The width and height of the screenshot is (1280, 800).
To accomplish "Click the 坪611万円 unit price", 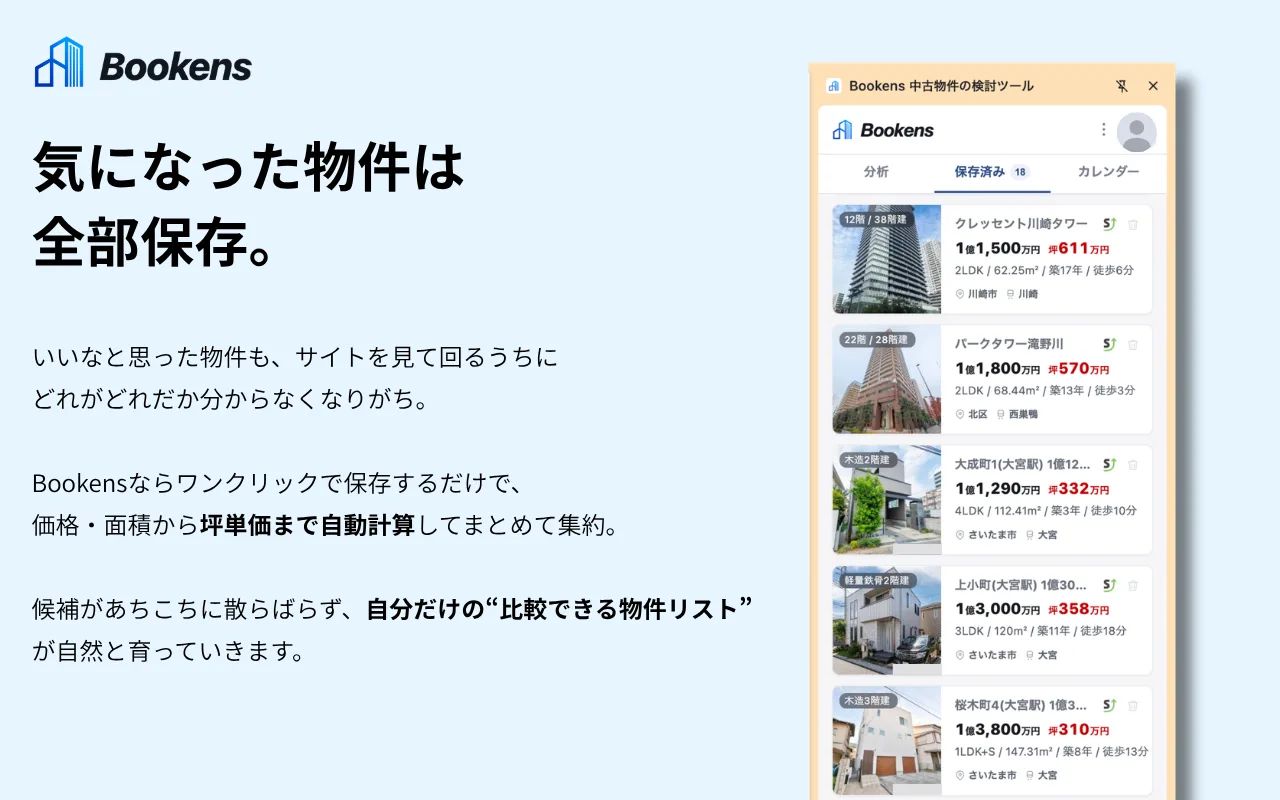I will coord(1079,248).
